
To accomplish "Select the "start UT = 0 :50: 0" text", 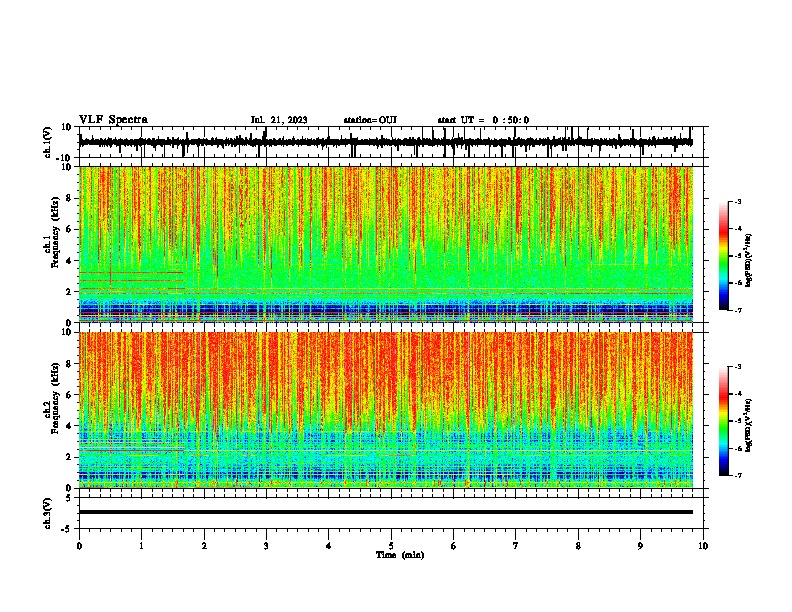I will click(x=483, y=120).
